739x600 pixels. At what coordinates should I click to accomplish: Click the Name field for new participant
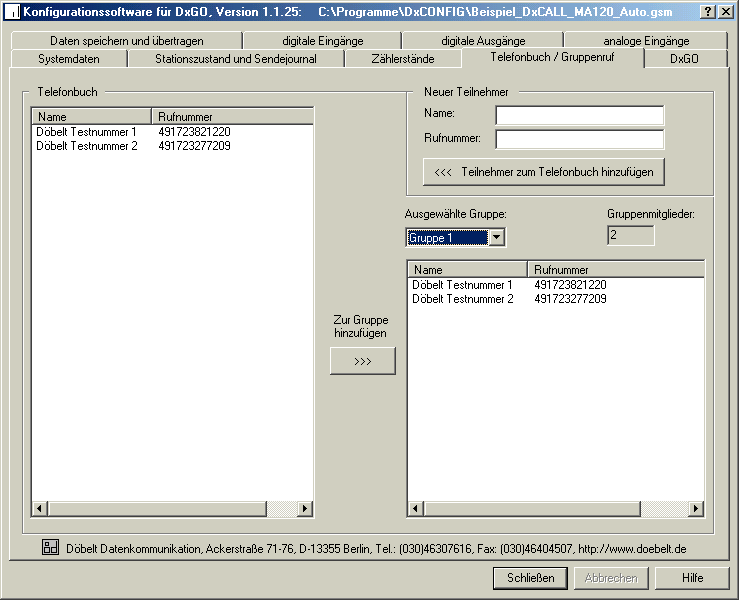[x=580, y=115]
